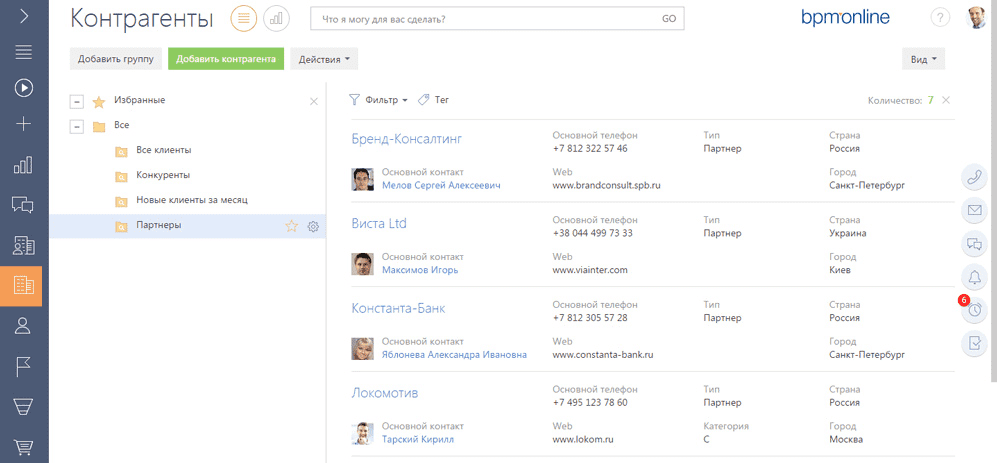The image size is (997, 463).
Task: Open the tasks checklist panel icon
Action: click(973, 343)
